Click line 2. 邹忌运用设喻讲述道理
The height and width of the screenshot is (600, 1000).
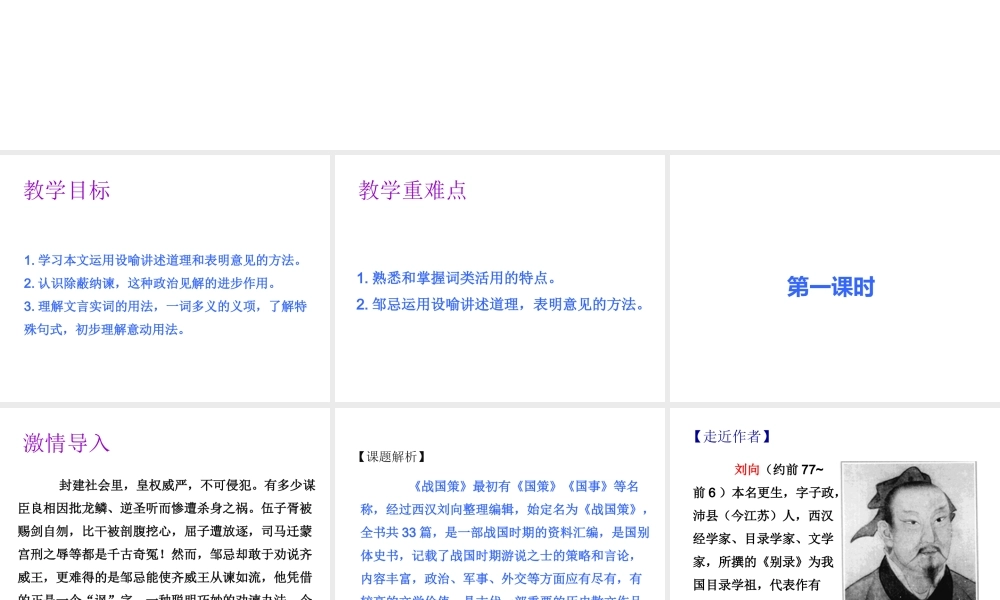[x=503, y=305]
